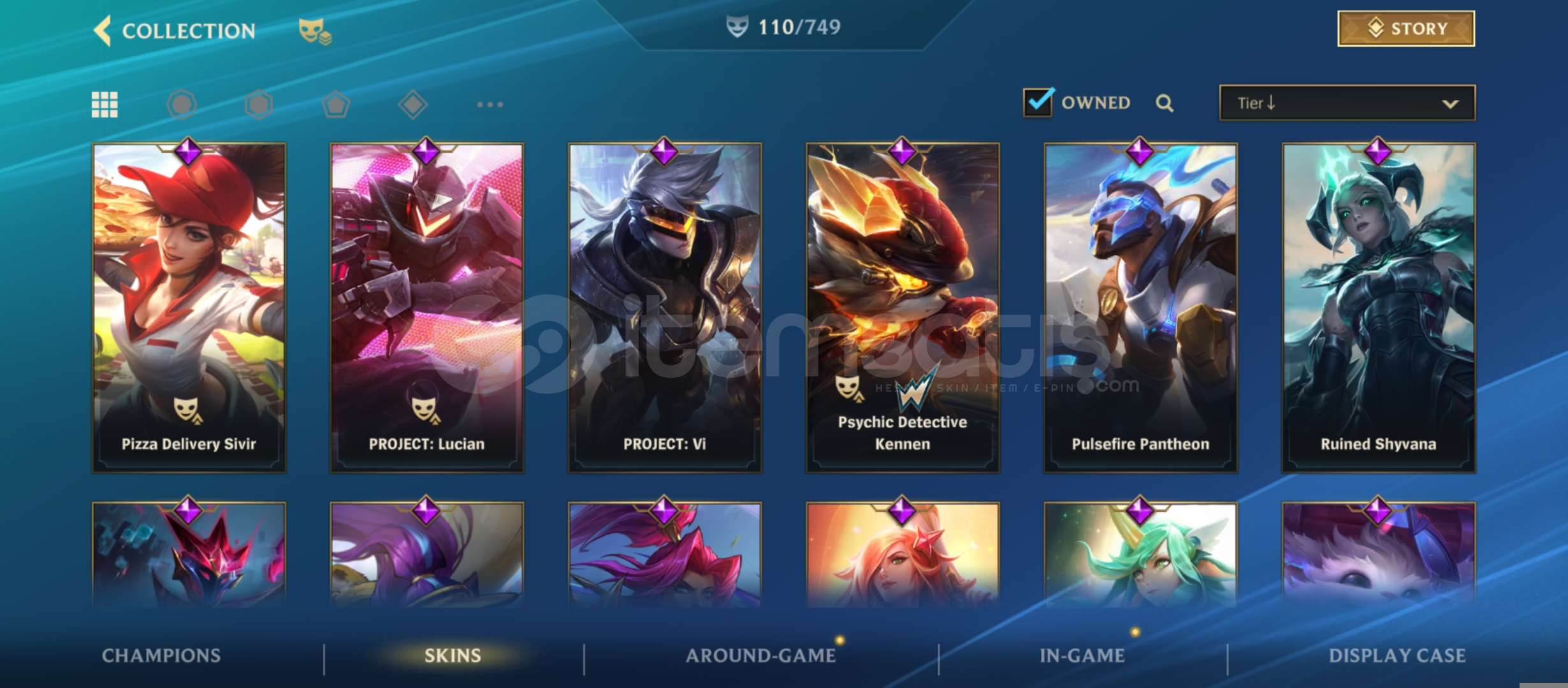This screenshot has height=688, width=1568.
Task: Filter by the diamond rarity gem icon
Action: (x=413, y=104)
